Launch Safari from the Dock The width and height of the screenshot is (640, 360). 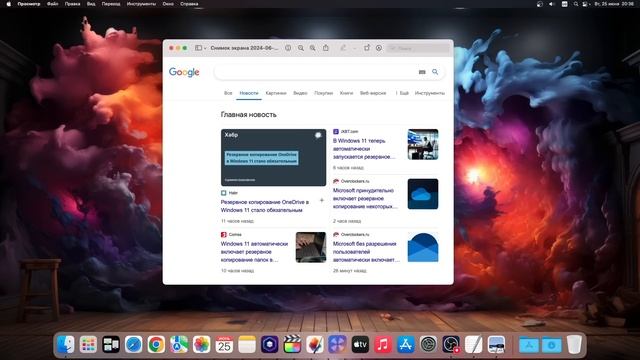tap(133, 344)
